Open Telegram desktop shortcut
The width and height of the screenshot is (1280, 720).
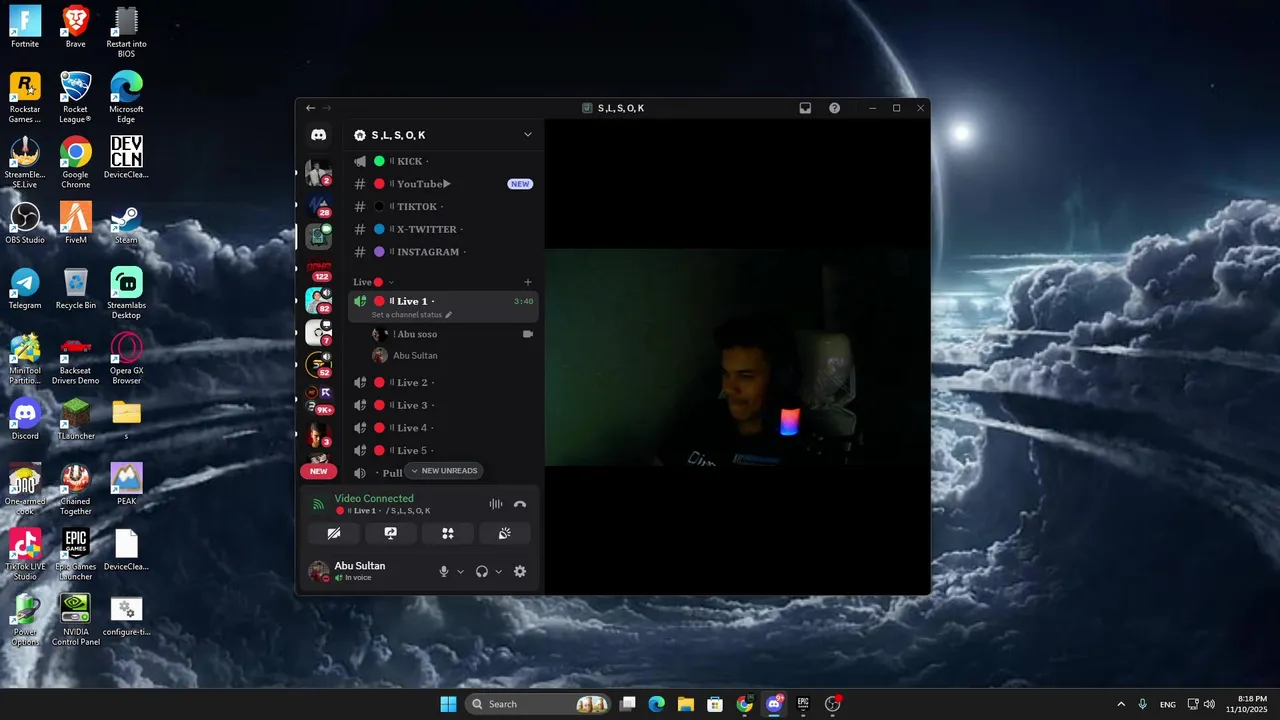tap(25, 288)
